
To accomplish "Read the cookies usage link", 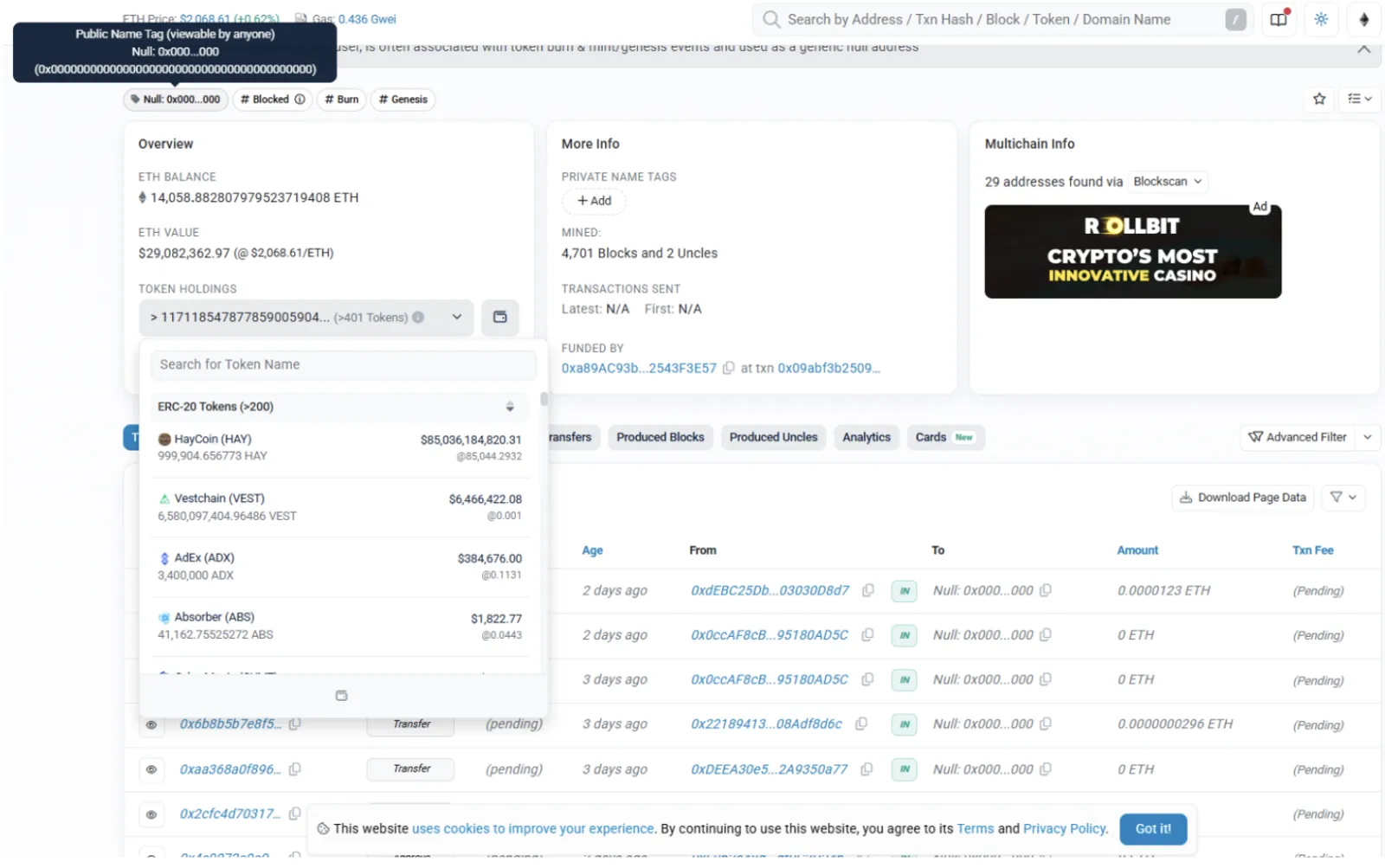I will pyautogui.click(x=533, y=830).
